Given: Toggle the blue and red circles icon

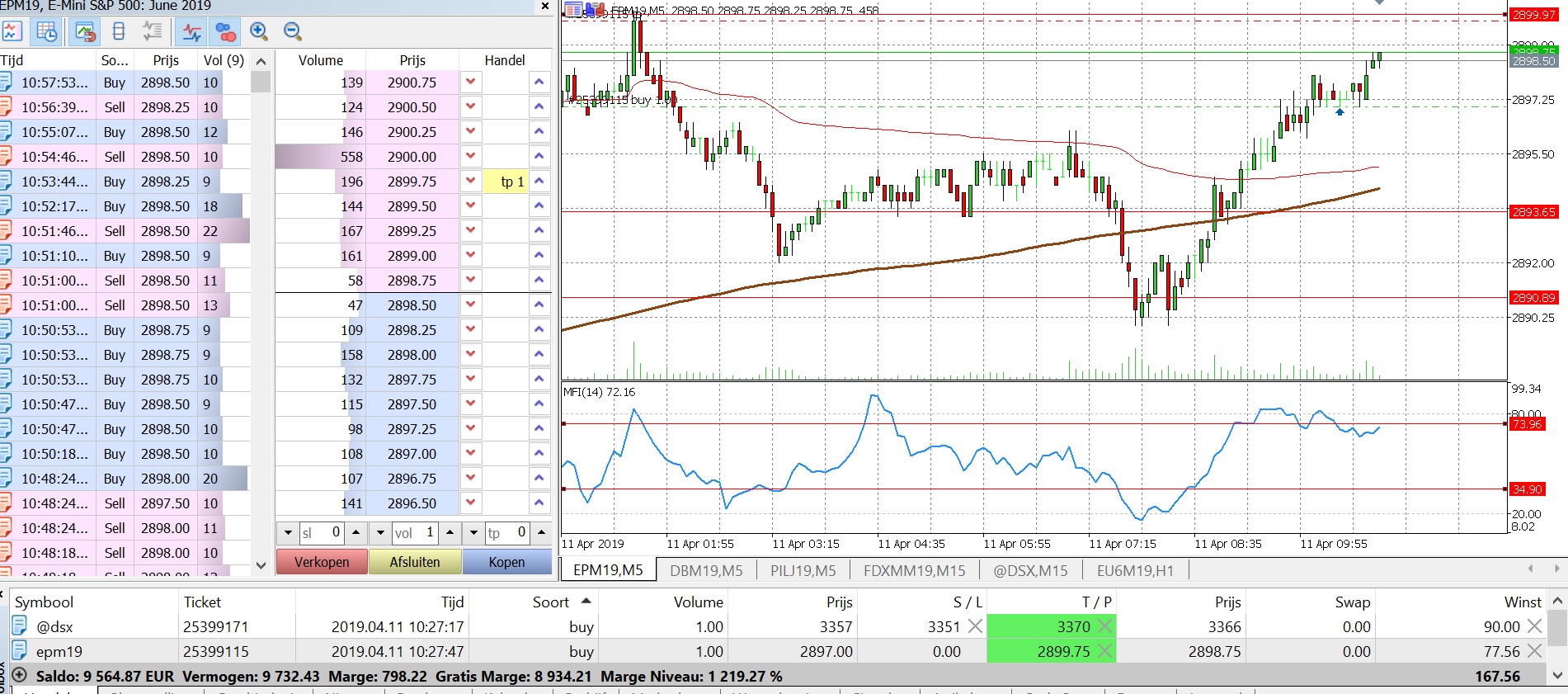Looking at the screenshot, I should click(x=225, y=31).
